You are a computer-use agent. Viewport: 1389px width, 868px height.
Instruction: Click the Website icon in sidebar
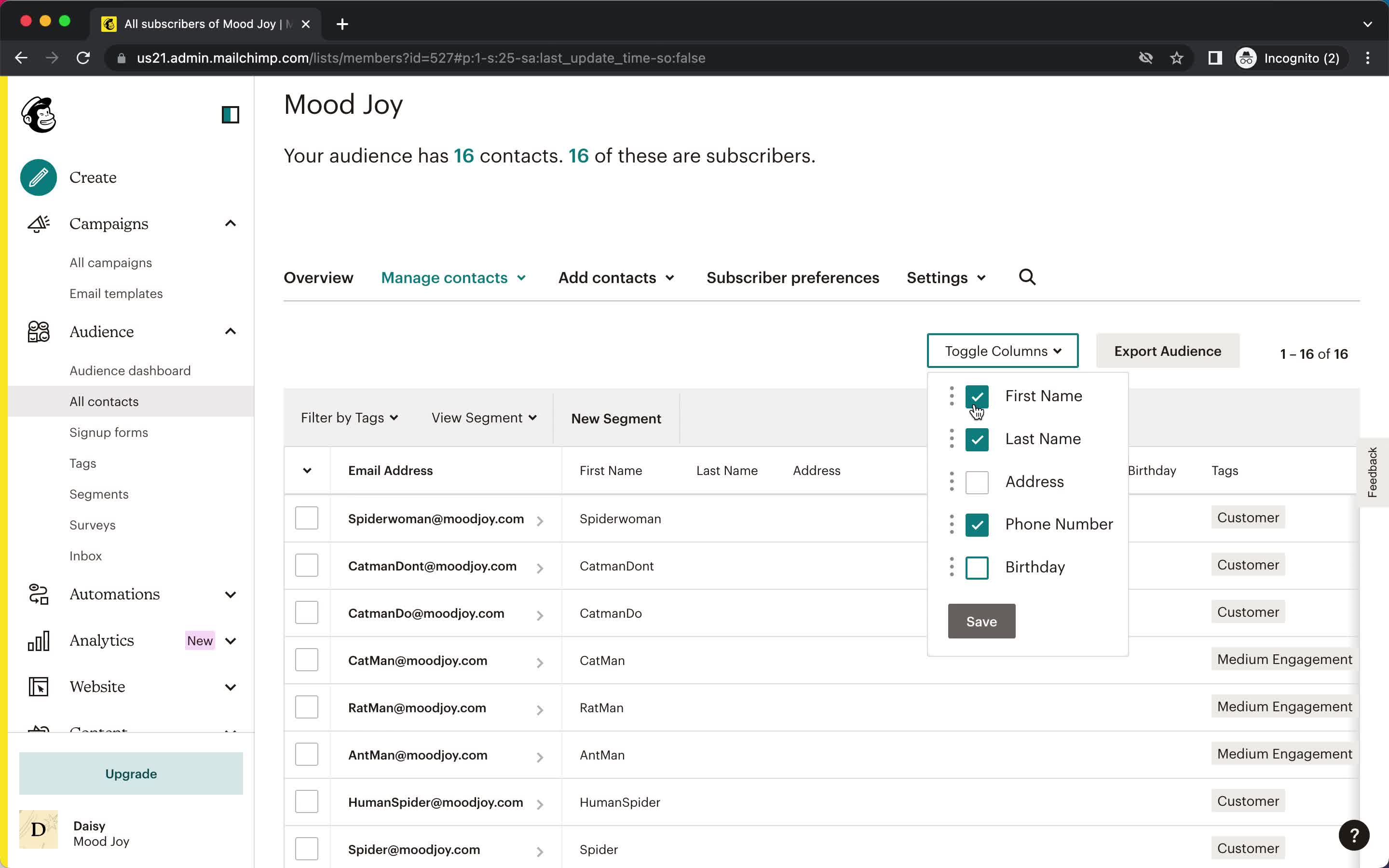[x=38, y=687]
